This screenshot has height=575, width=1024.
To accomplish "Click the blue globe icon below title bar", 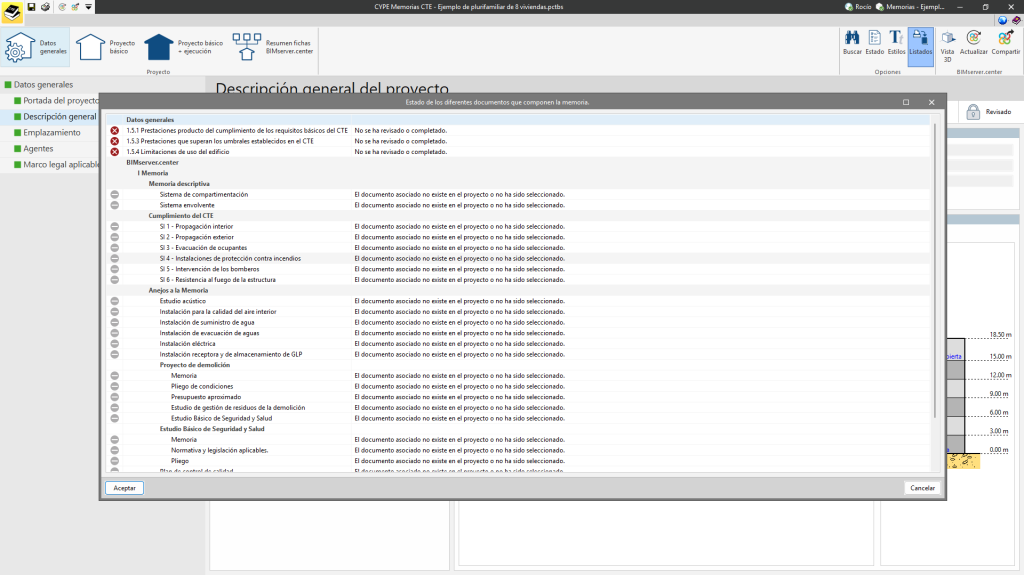I will pos(1002,20).
